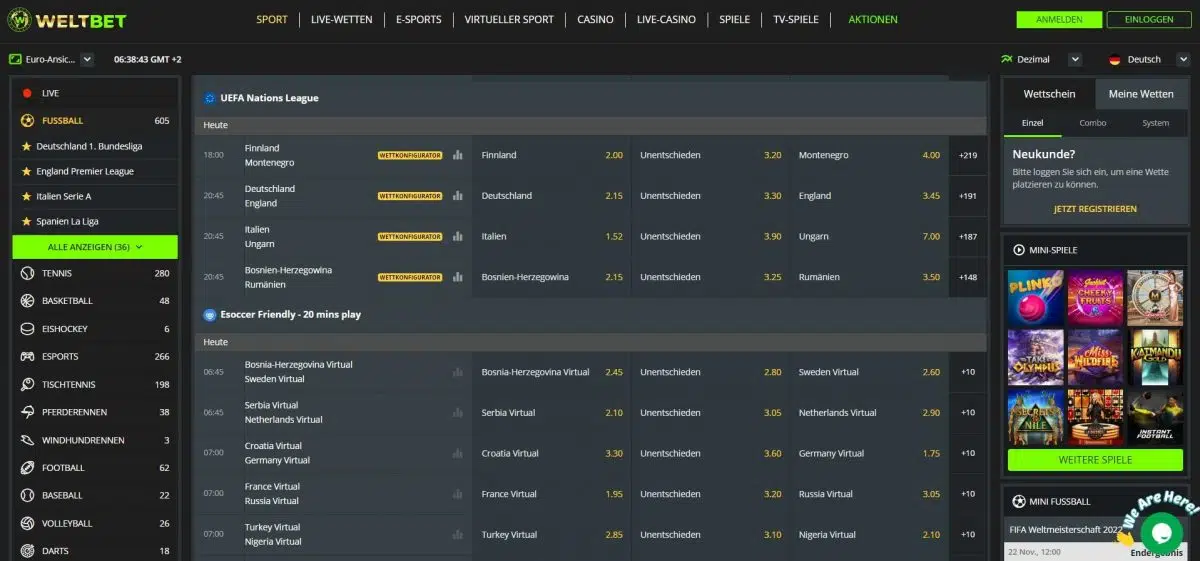Open the Live-Wetten menu item
The width and height of the screenshot is (1200, 561).
click(x=341, y=19)
